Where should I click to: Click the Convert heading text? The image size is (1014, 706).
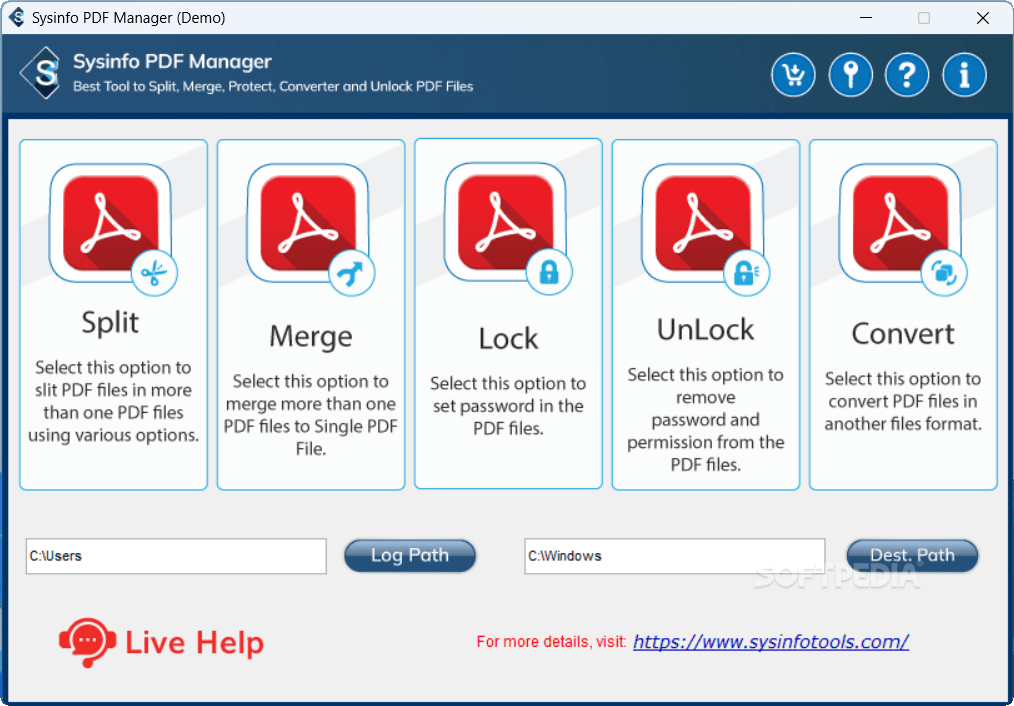[903, 334]
